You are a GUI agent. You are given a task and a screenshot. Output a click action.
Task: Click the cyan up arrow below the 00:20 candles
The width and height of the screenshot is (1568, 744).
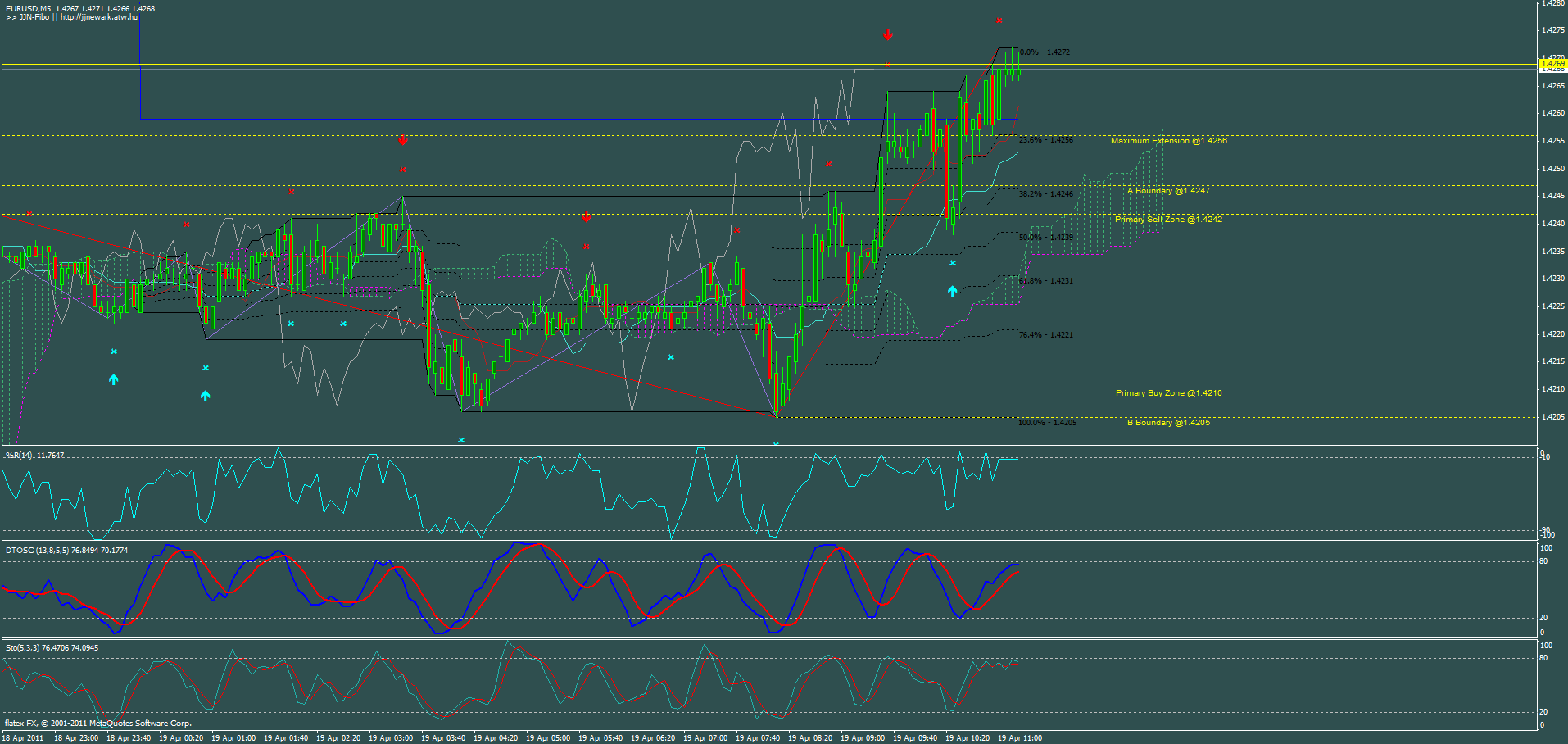click(205, 394)
